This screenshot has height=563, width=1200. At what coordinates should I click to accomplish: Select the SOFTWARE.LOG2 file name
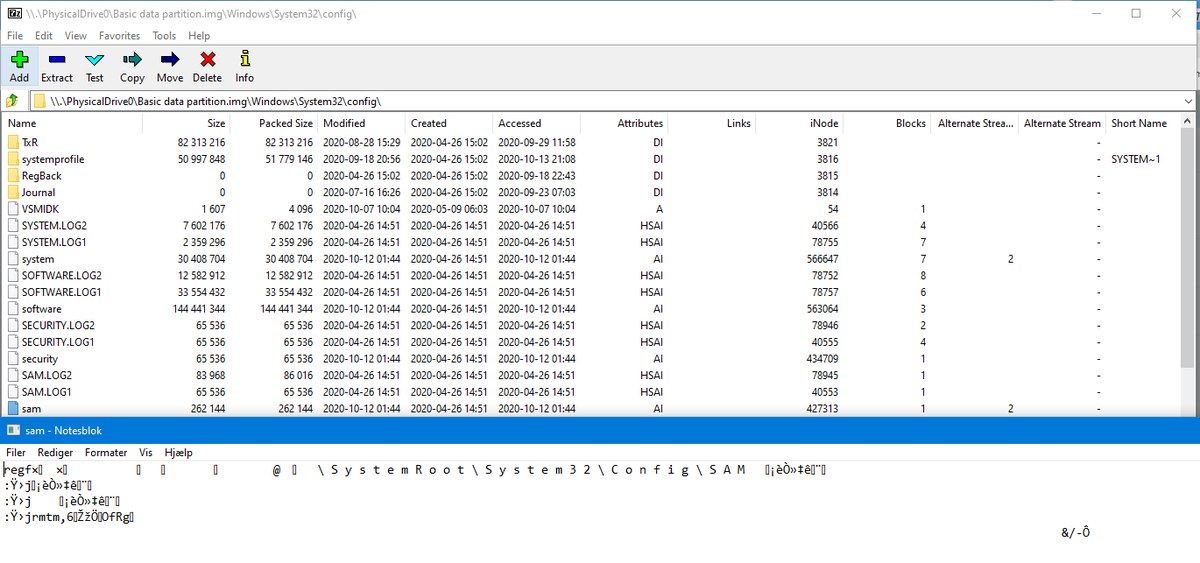[62, 275]
